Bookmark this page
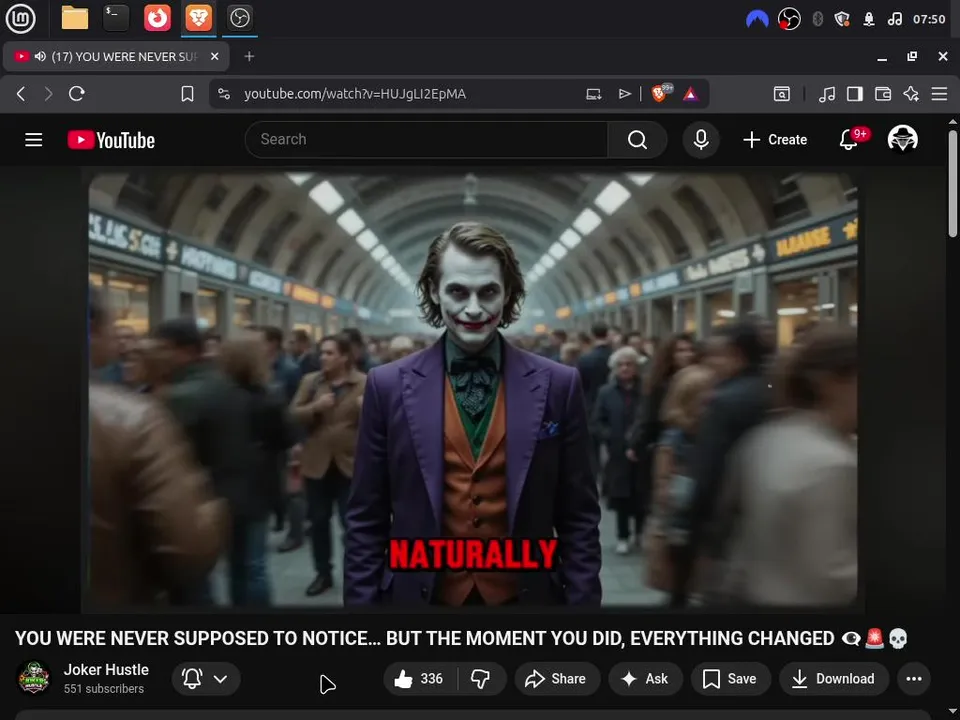Image resolution: width=960 pixels, height=720 pixels. pos(187,94)
